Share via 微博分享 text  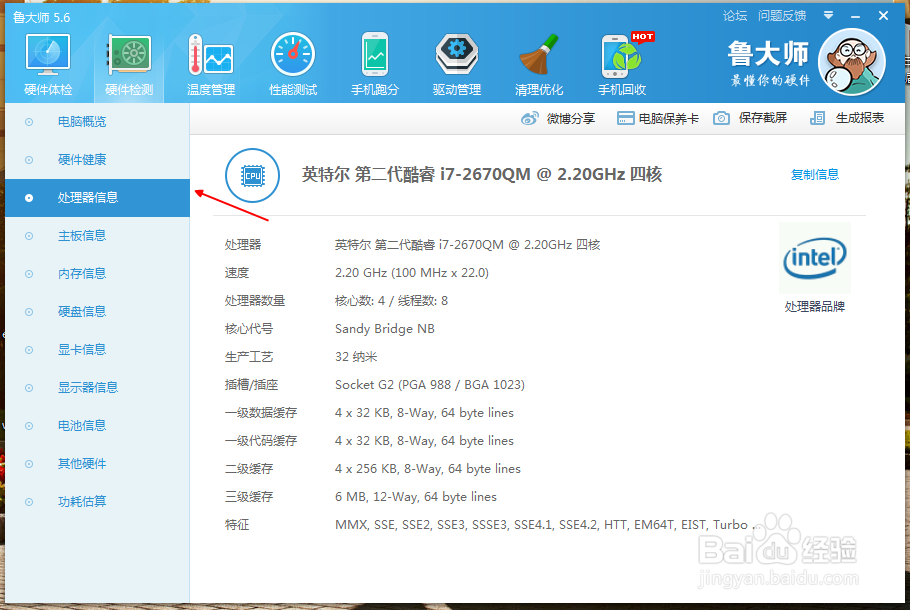(570, 118)
